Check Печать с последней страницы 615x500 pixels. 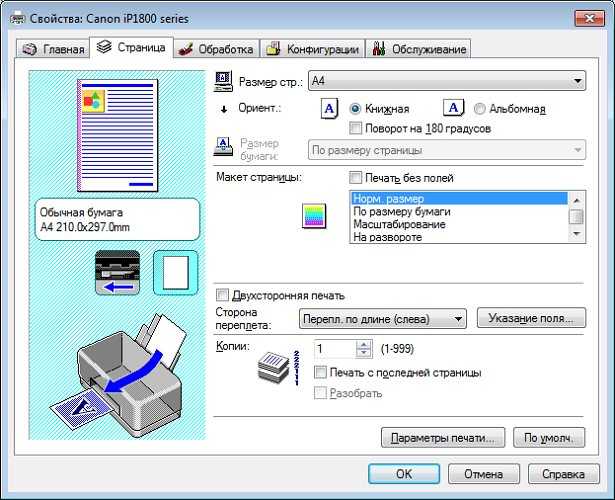320,372
